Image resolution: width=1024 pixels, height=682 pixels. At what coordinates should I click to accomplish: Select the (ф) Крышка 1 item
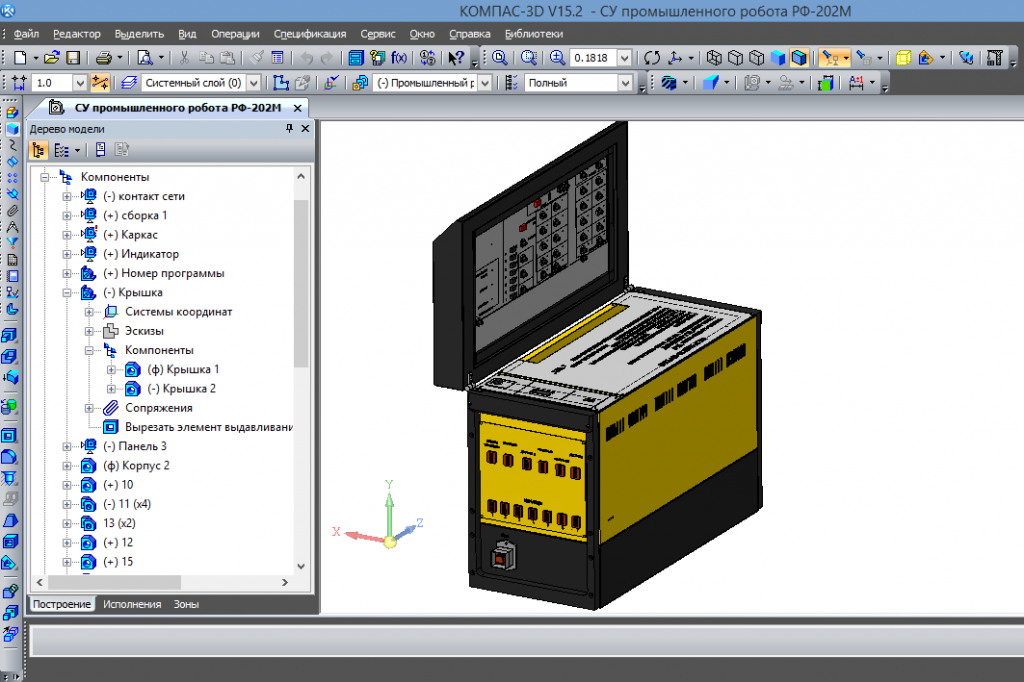pyautogui.click(x=183, y=370)
